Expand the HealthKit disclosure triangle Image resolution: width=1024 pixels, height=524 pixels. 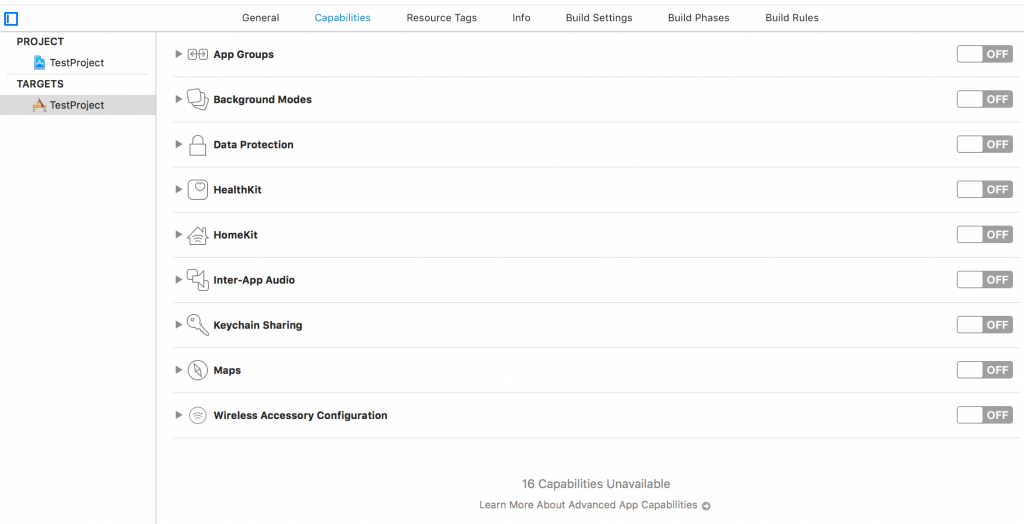click(x=178, y=189)
